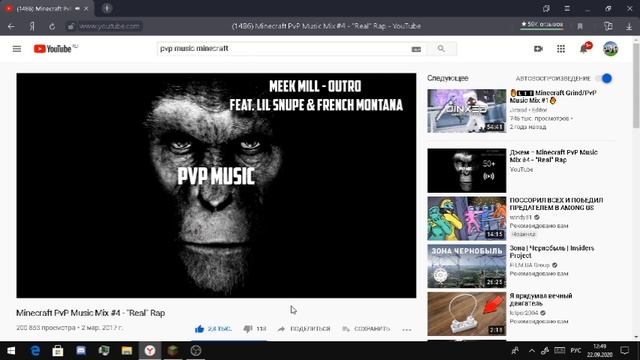Open the create video camera icon

coord(538,49)
